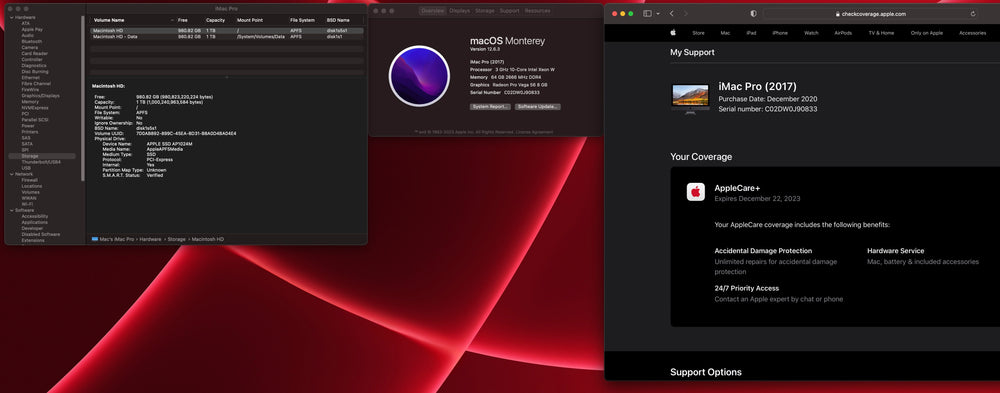Collapse Software section in System Information
The image size is (1000, 393).
(x=11, y=210)
